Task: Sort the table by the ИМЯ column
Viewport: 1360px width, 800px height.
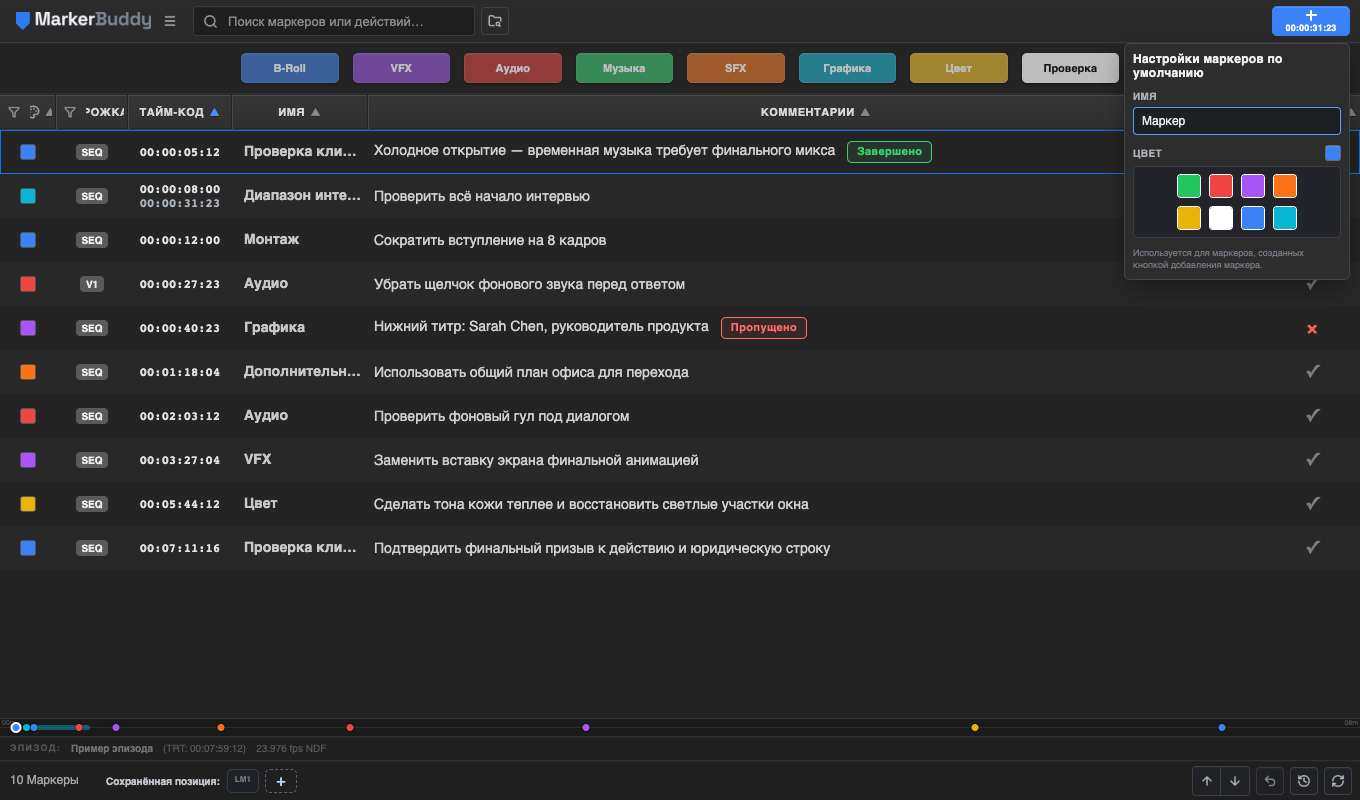Action: pos(300,112)
